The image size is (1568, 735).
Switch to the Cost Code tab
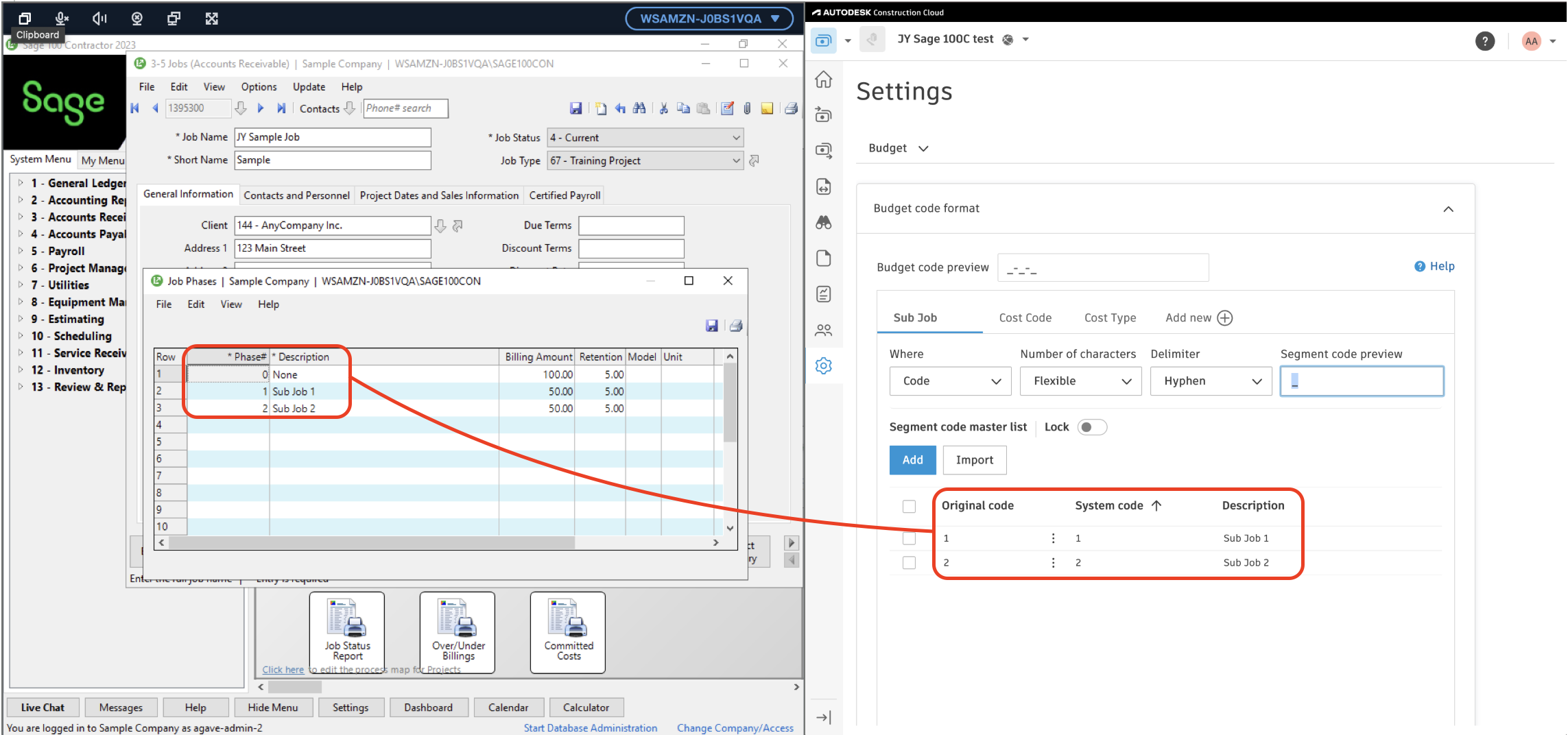tap(1025, 317)
